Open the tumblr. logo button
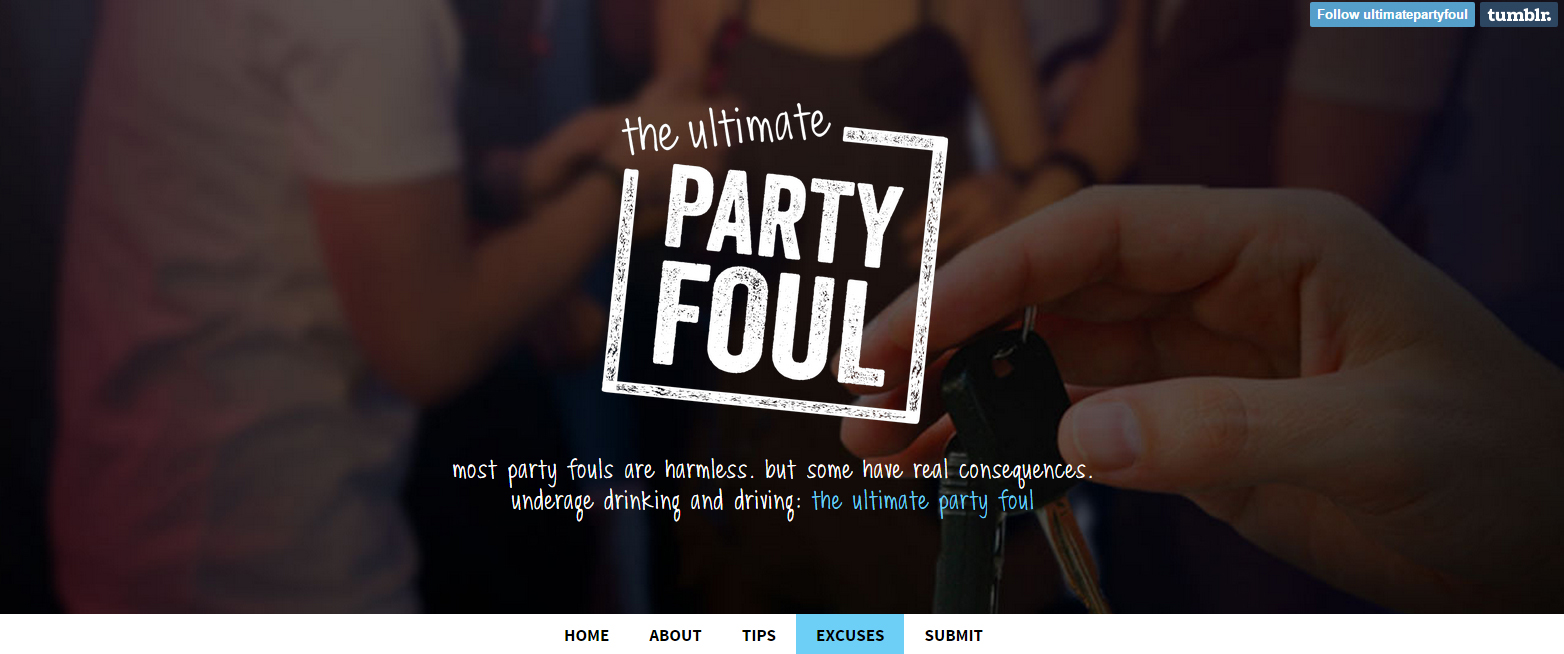This screenshot has width=1564, height=654. pyautogui.click(x=1519, y=14)
